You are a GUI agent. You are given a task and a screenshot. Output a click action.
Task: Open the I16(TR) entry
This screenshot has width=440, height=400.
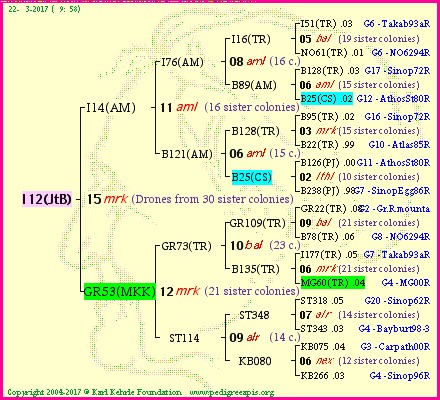(251, 39)
